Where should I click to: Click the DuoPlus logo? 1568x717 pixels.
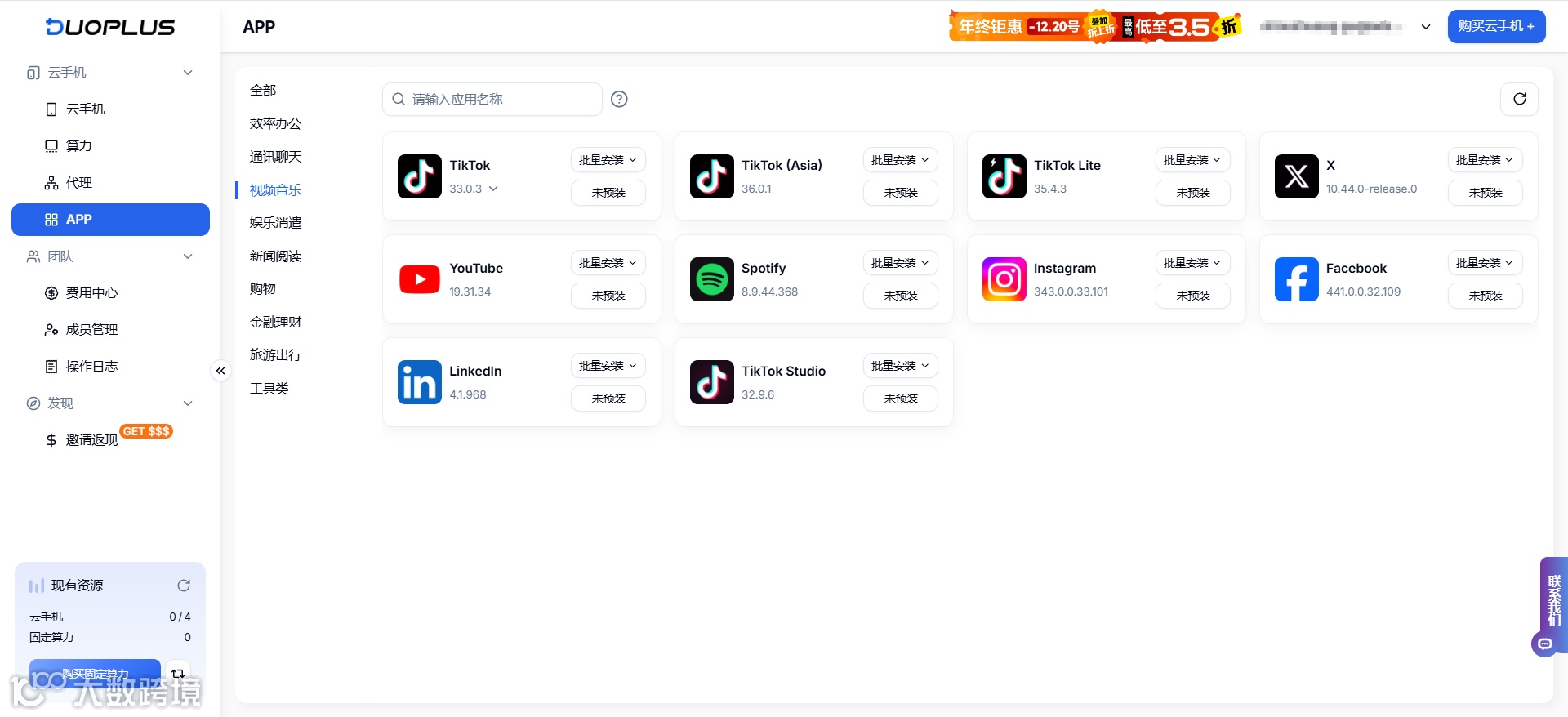pyautogui.click(x=110, y=27)
